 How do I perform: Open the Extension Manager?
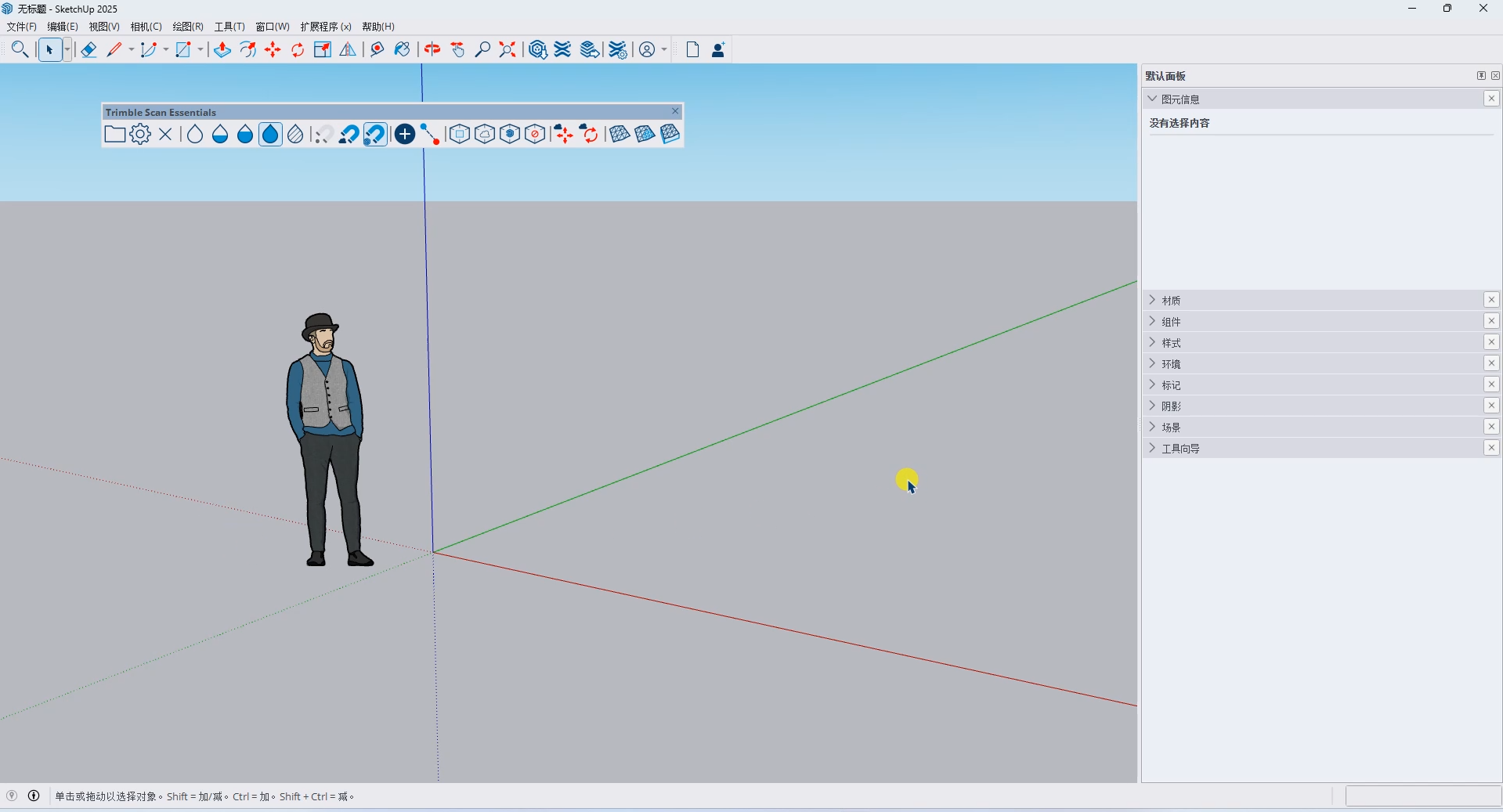pos(618,50)
